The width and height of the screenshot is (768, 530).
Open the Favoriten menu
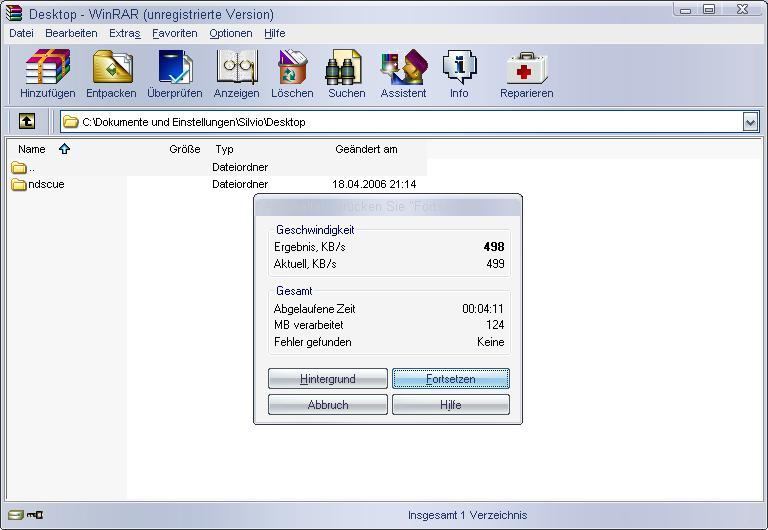(175, 33)
